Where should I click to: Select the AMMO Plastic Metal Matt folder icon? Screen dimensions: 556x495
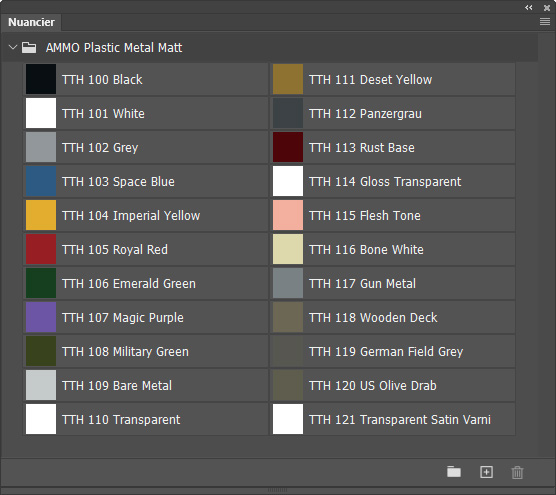[29, 47]
